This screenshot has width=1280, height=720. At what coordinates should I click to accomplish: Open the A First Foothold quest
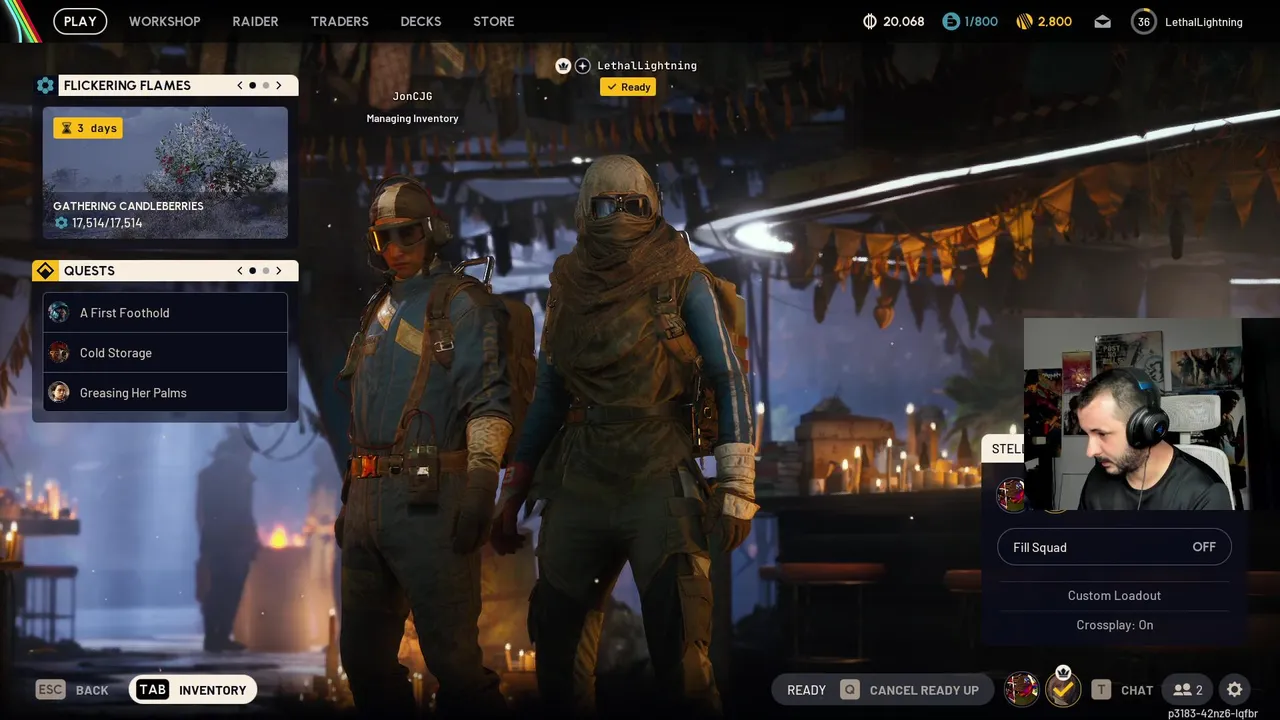tap(165, 312)
